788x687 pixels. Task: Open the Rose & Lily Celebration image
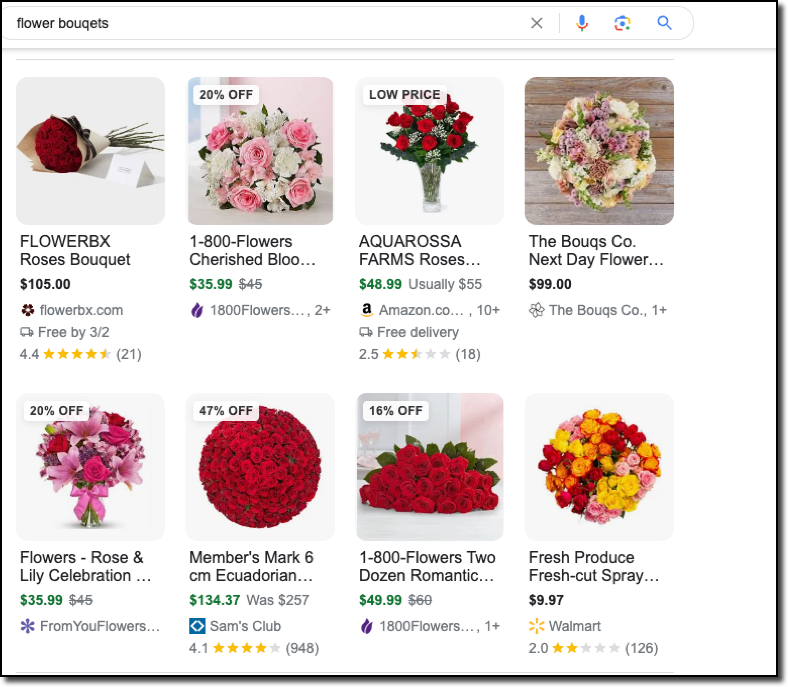pos(90,467)
